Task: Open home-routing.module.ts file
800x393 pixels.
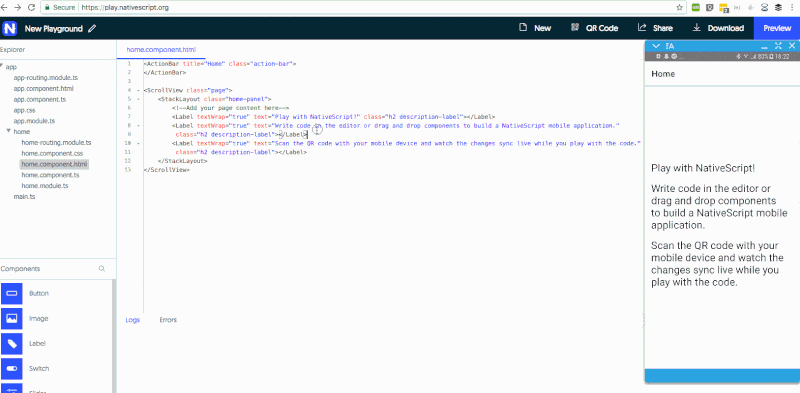Action: pyautogui.click(x=56, y=142)
